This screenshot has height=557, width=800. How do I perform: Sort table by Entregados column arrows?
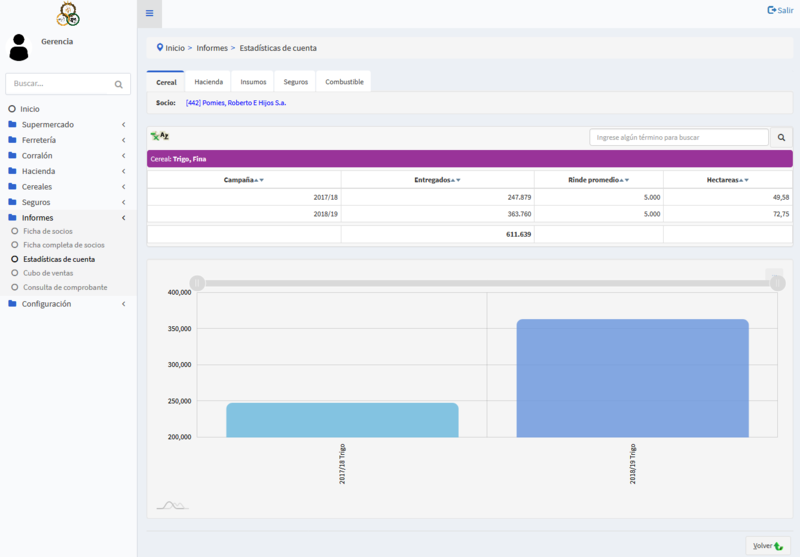(x=456, y=180)
